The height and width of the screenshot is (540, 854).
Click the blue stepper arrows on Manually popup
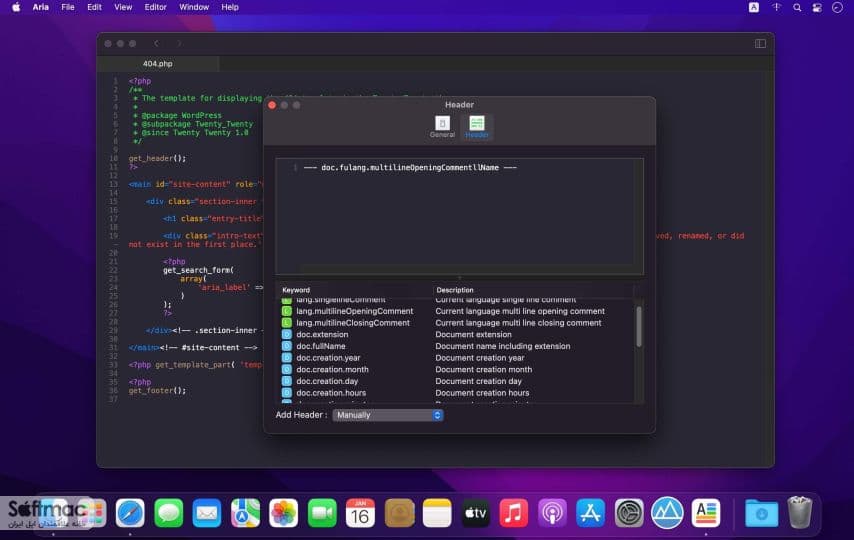coord(437,415)
